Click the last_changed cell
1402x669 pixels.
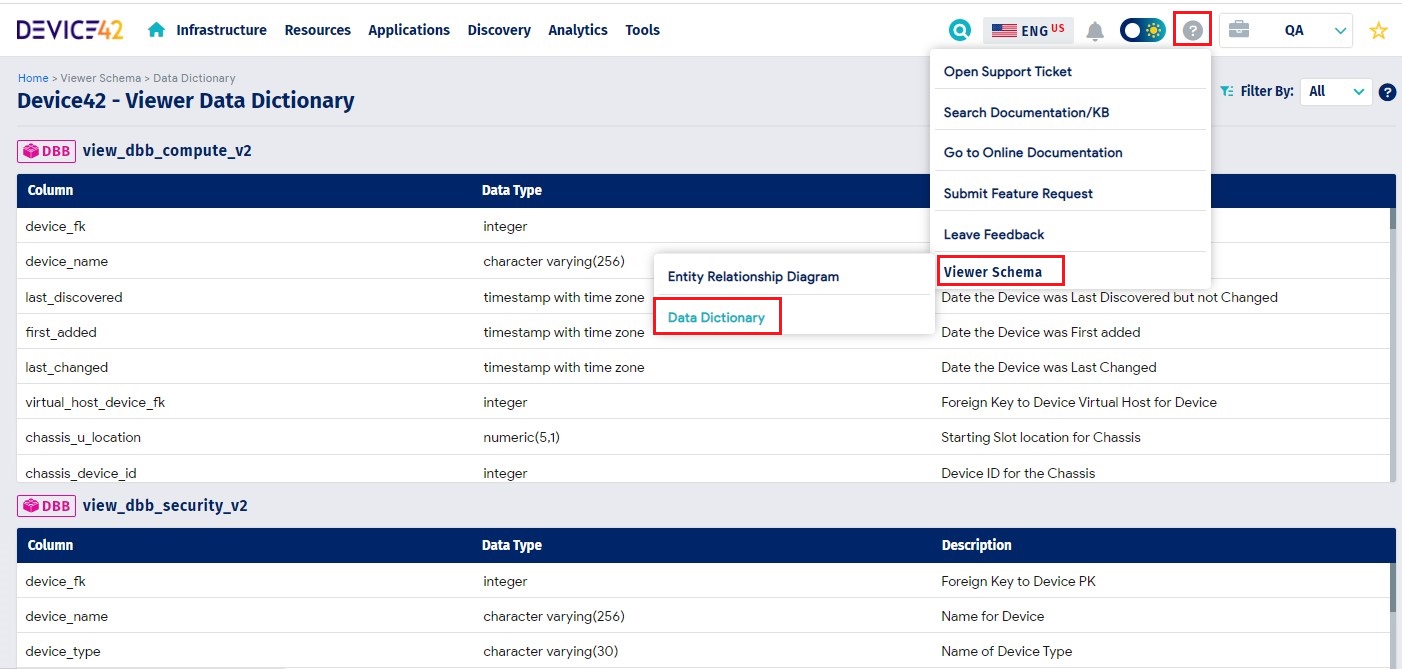coord(67,367)
